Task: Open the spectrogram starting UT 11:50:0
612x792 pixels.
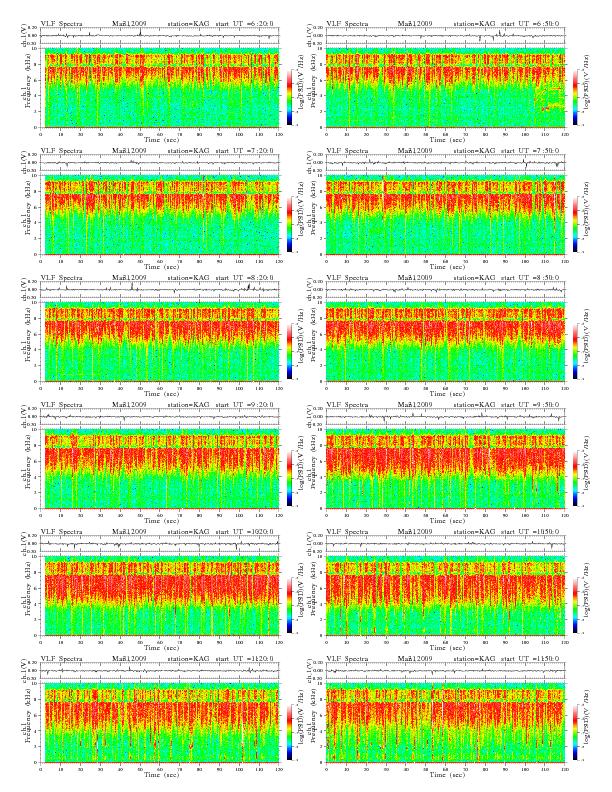Action: [445, 723]
